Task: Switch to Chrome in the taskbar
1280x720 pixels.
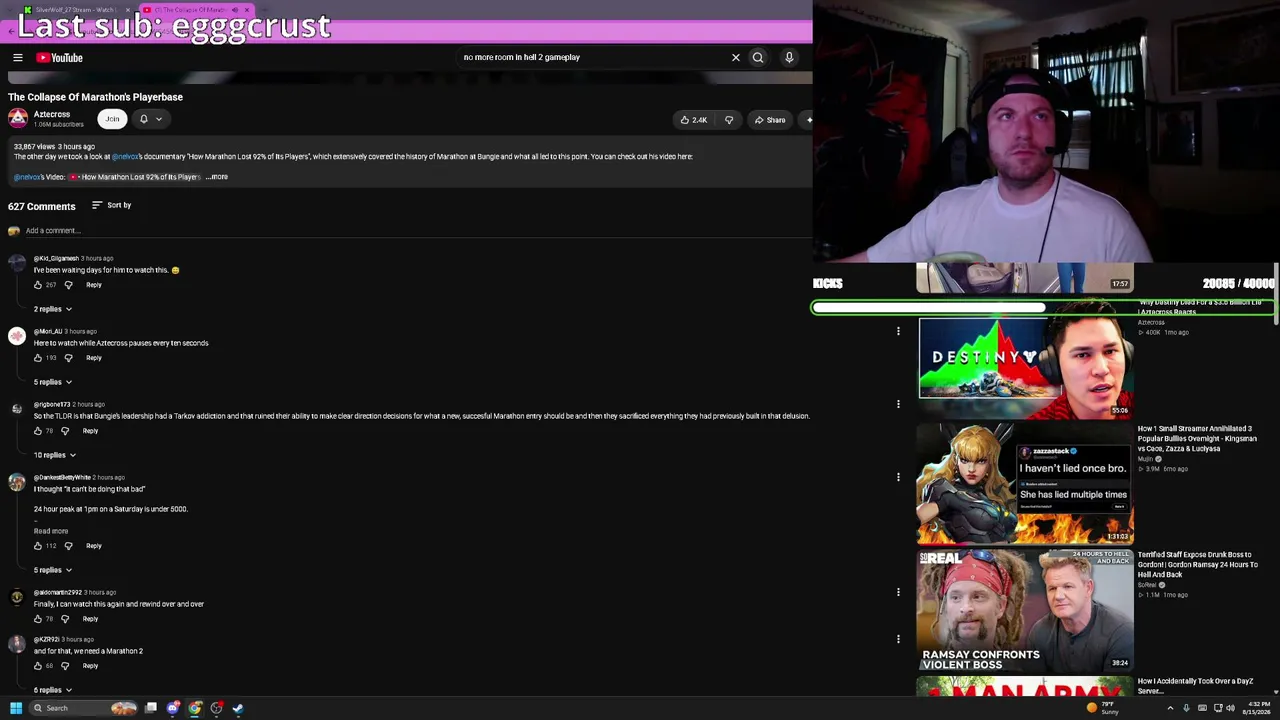Action: coord(195,708)
